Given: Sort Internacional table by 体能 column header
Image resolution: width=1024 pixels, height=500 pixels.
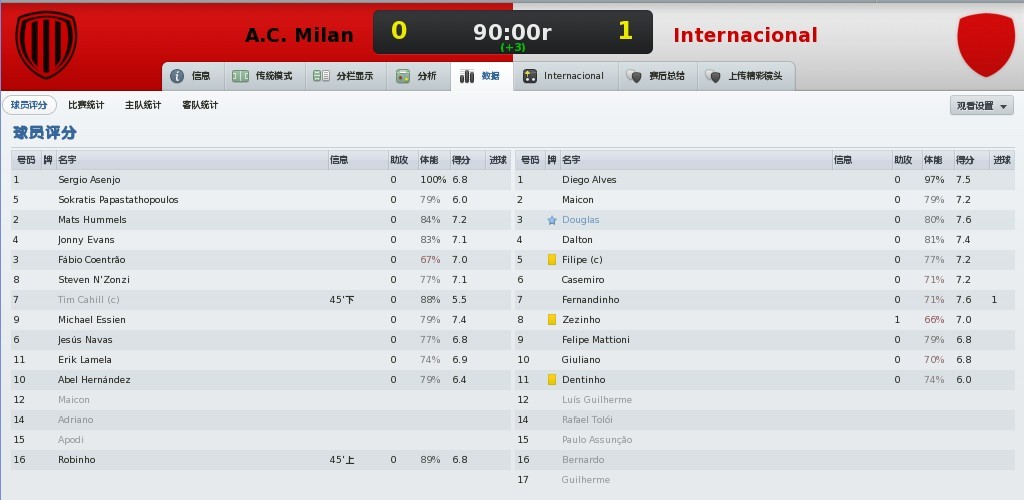Looking at the screenshot, I should tap(933, 160).
